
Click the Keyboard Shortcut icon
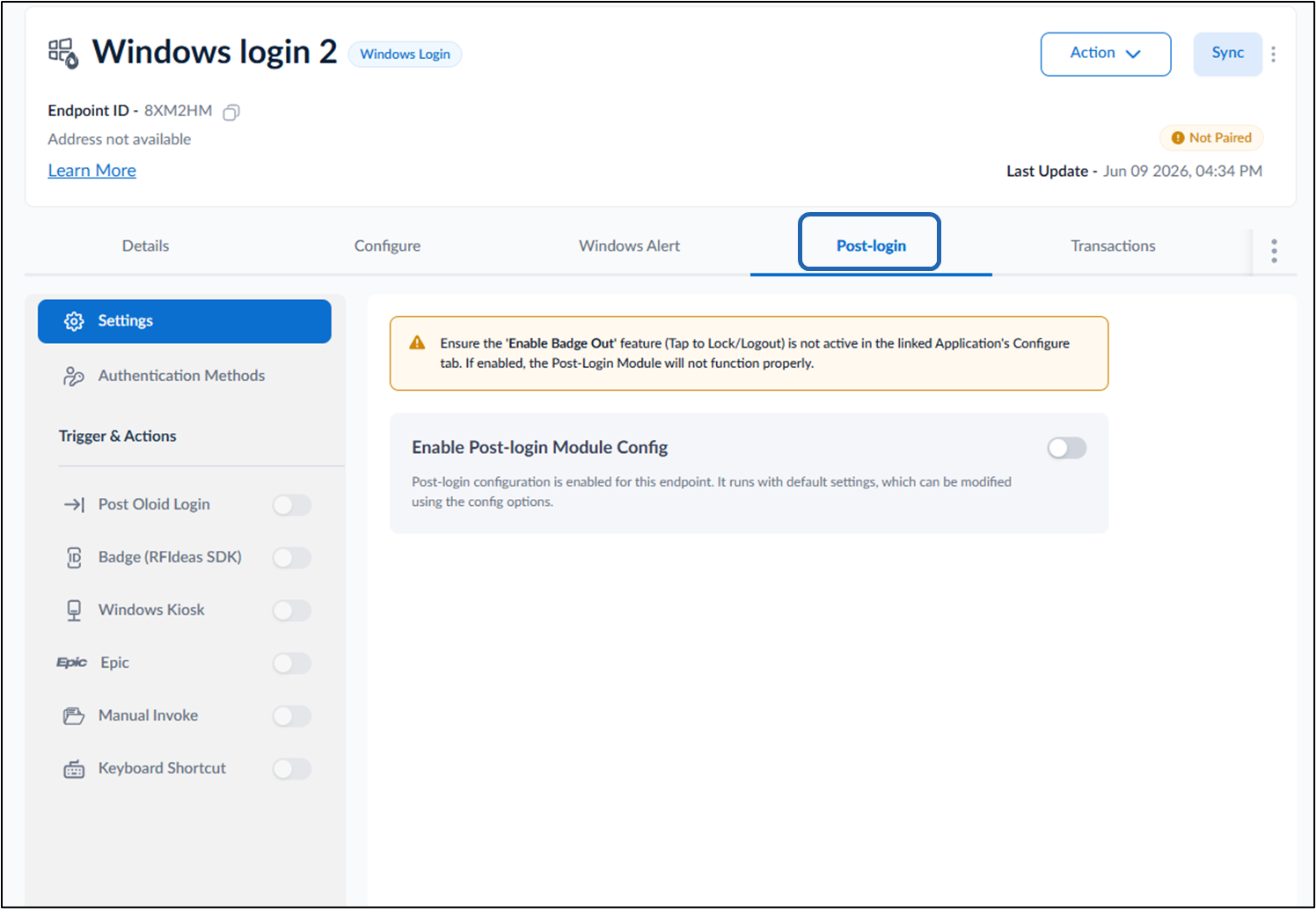tap(74, 769)
